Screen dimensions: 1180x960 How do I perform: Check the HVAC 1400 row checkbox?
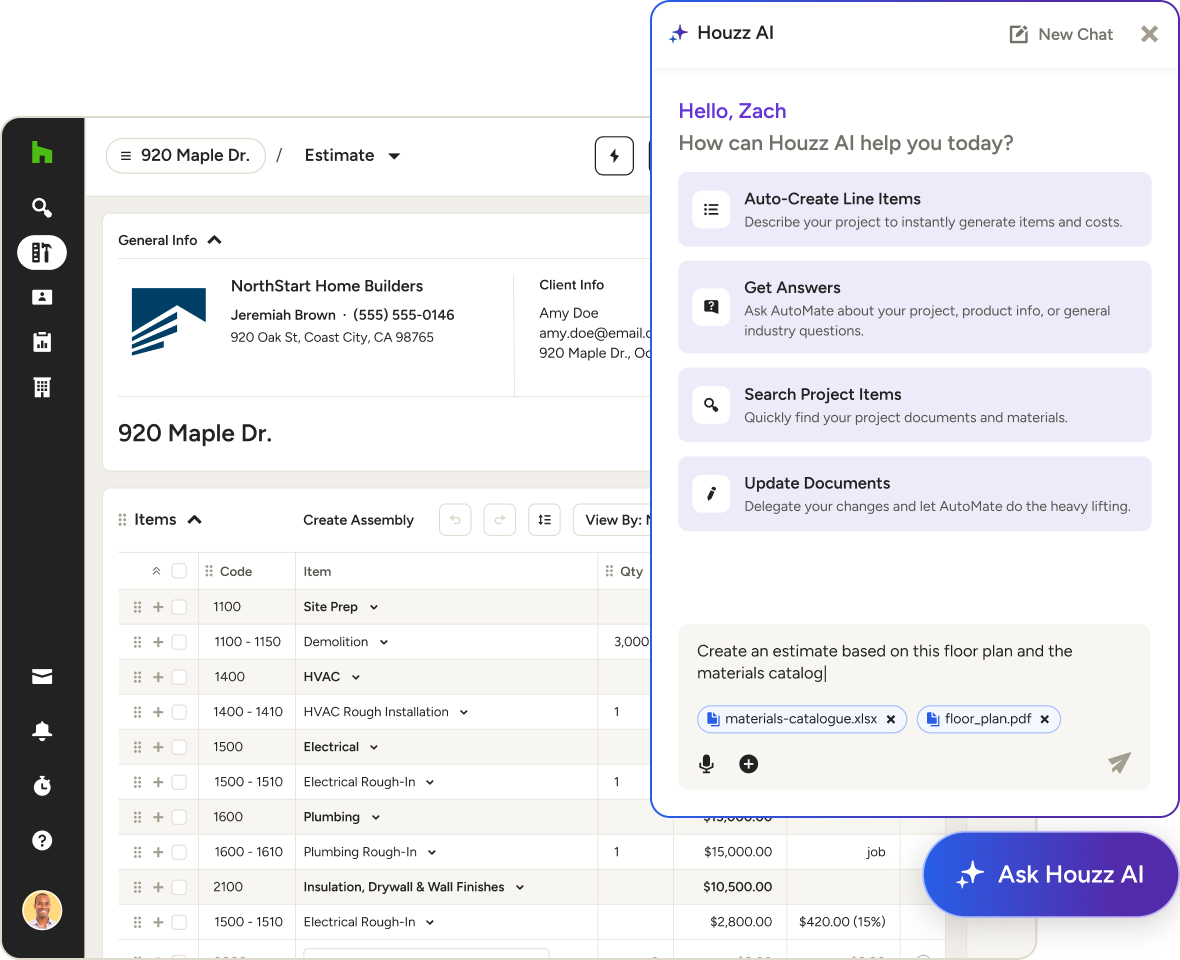pyautogui.click(x=179, y=677)
